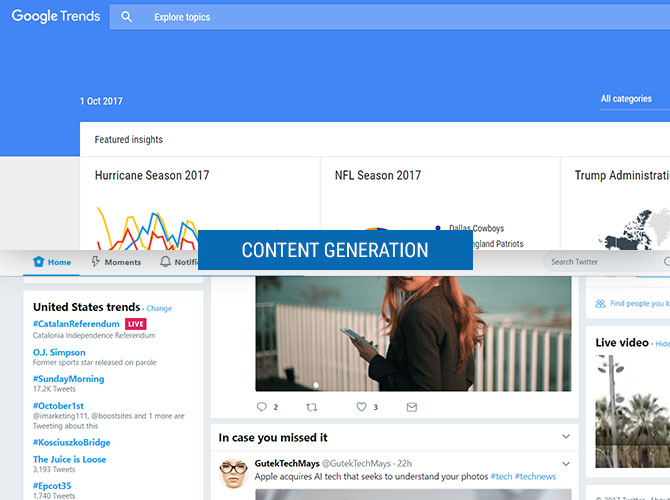Click the 1 Oct 2017 date label
Screen dimensions: 670x500
tap(101, 101)
